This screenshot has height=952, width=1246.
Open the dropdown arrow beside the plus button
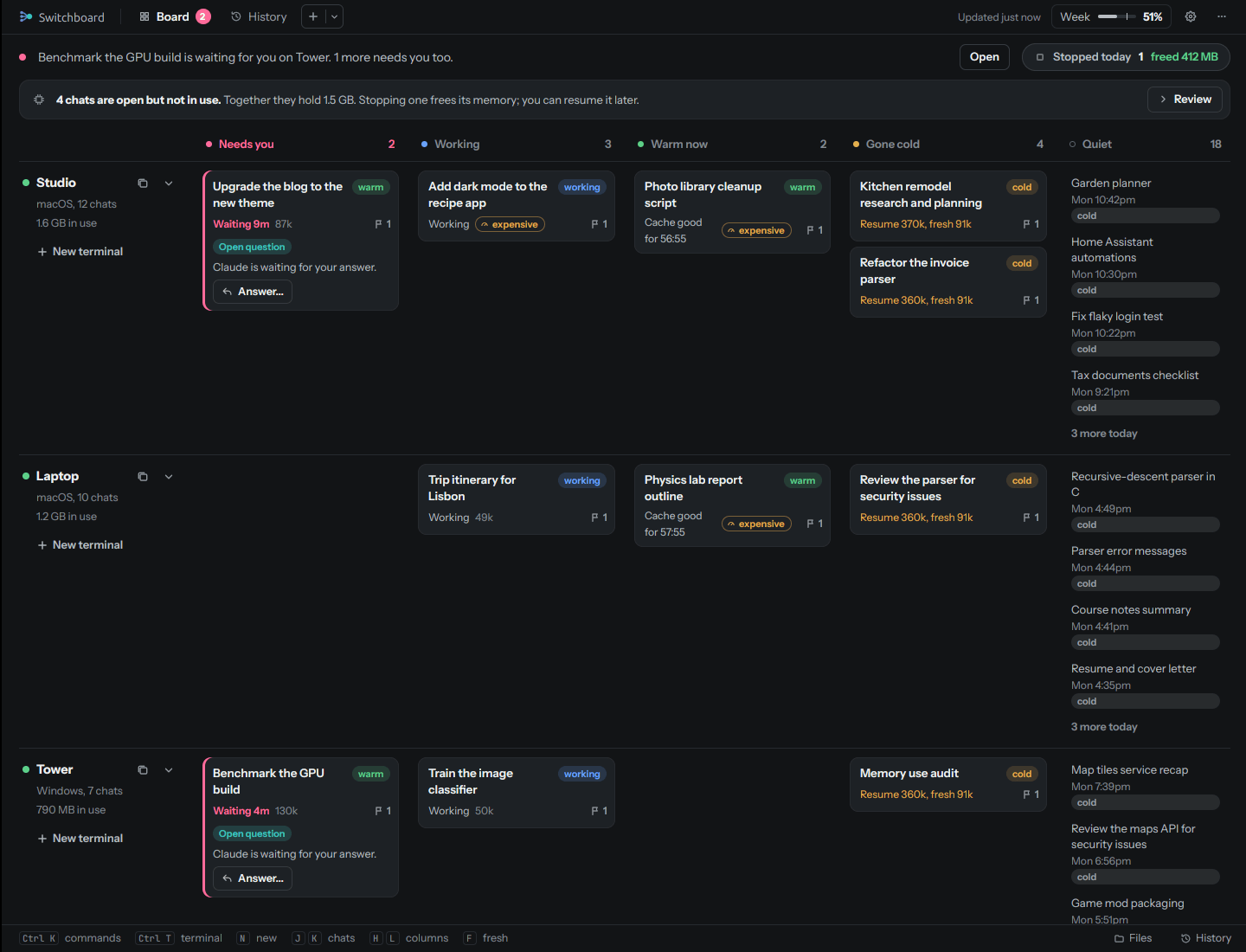[335, 16]
